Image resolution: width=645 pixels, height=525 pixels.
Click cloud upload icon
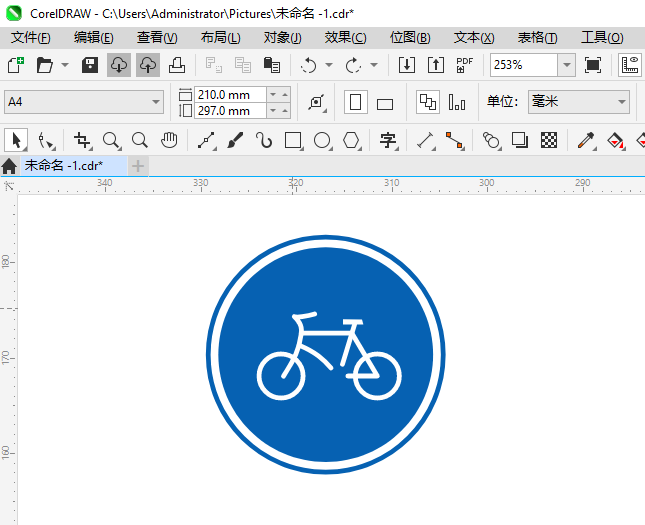[148, 65]
